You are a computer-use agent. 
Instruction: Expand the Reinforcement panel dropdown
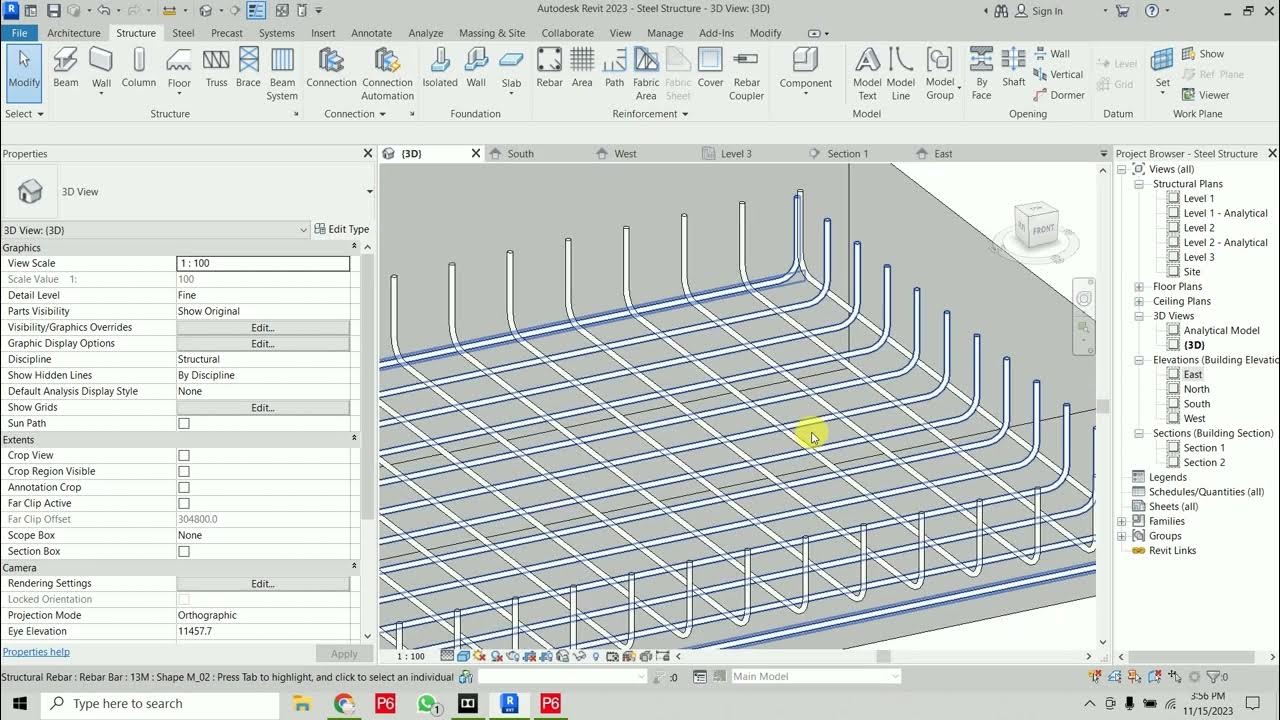(650, 114)
